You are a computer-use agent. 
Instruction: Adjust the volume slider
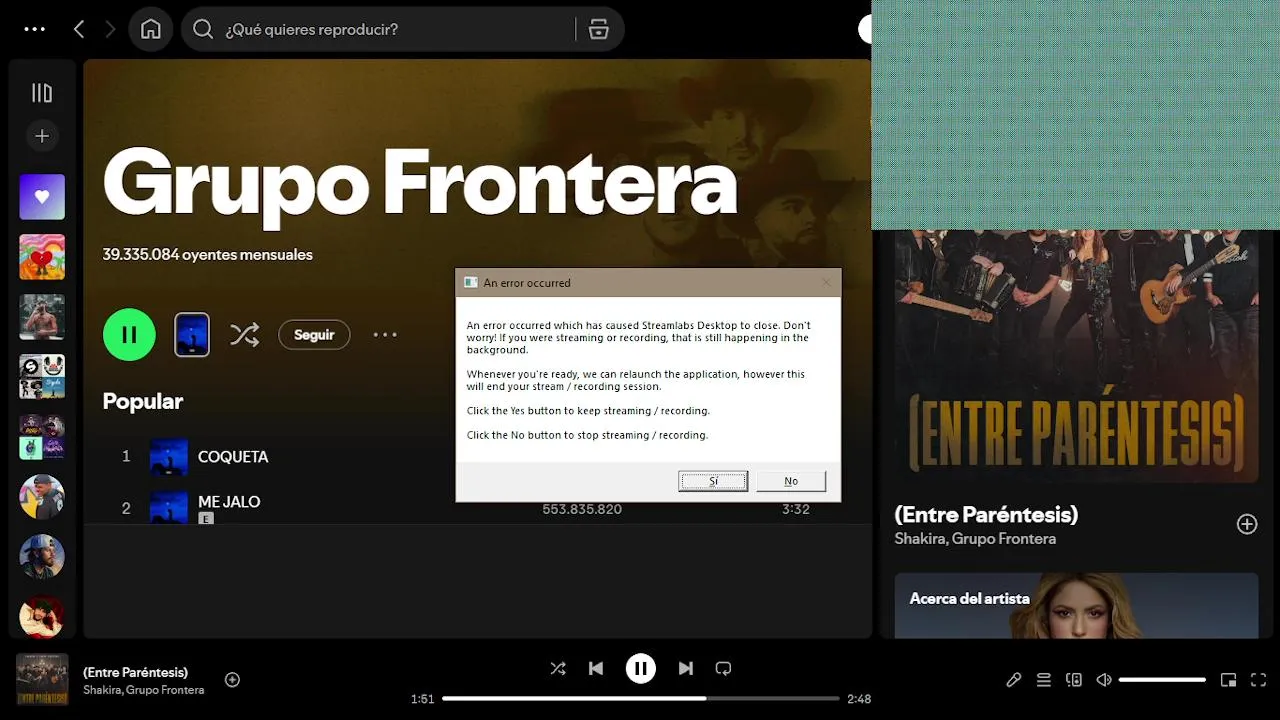(1162, 680)
